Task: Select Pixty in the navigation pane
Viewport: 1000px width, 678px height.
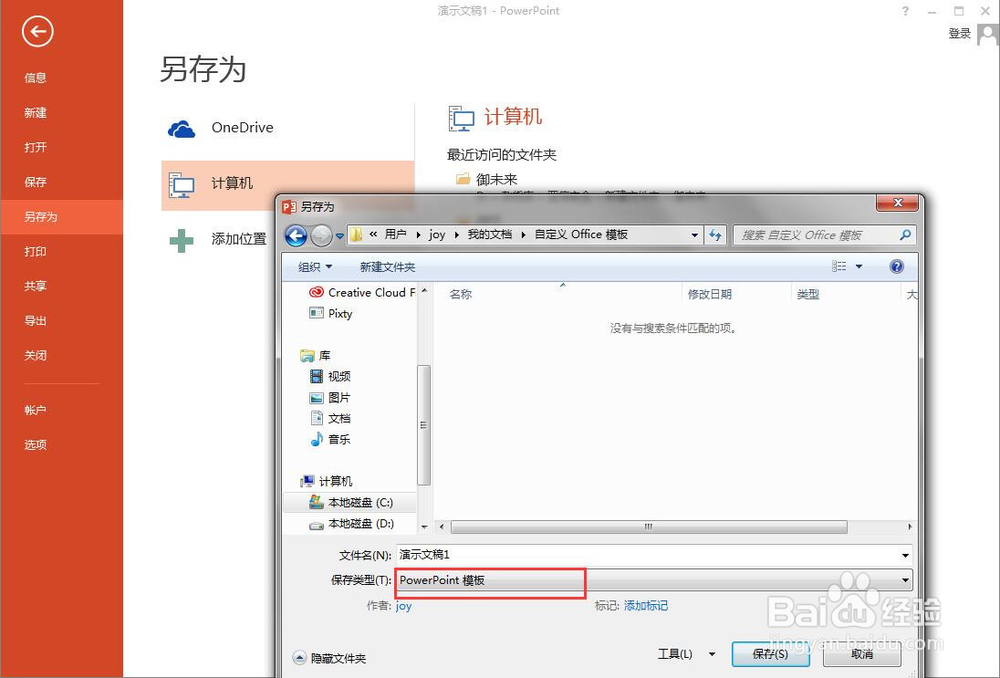Action: point(330,313)
